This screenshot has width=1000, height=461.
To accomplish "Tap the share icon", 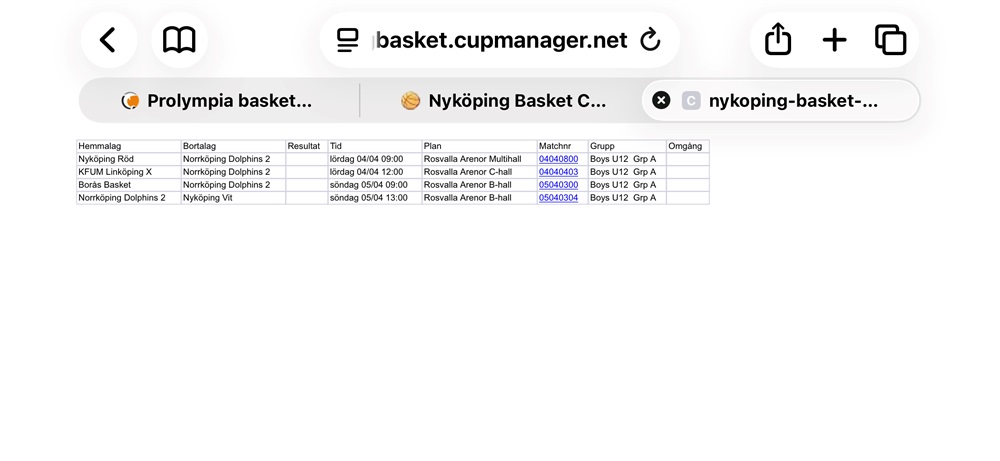I will [778, 40].
